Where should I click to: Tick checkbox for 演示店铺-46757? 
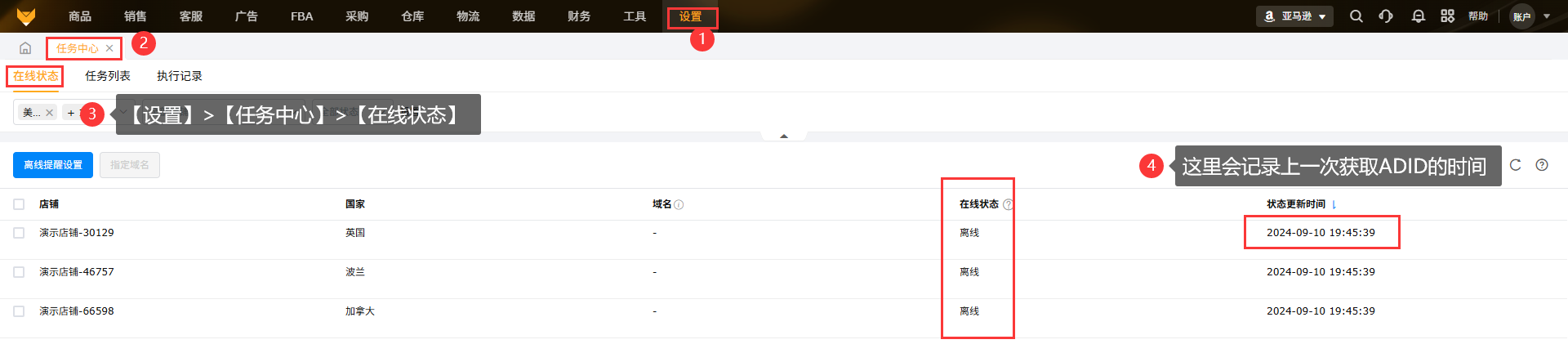[x=19, y=272]
